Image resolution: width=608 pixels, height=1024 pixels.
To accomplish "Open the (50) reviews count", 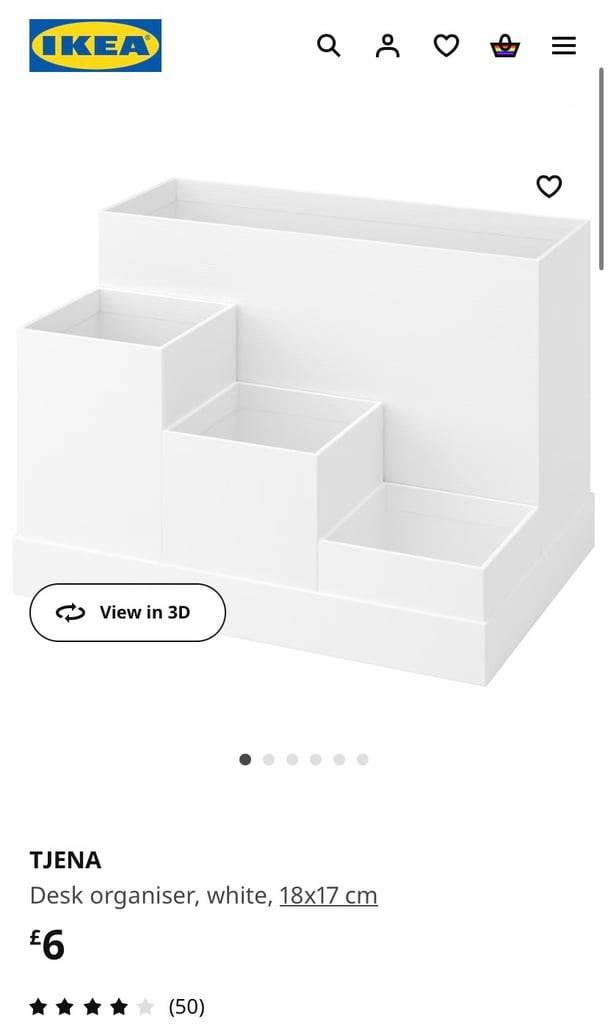I will 187,1006.
